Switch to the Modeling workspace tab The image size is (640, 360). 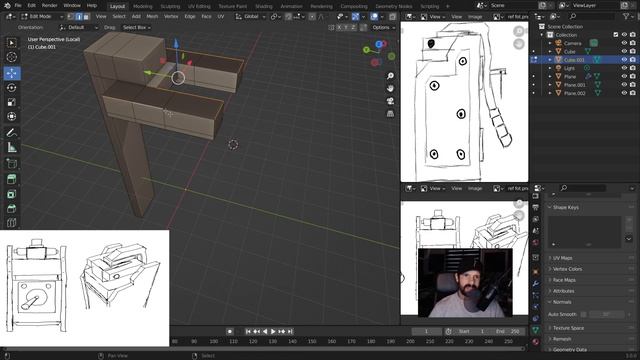click(x=142, y=6)
